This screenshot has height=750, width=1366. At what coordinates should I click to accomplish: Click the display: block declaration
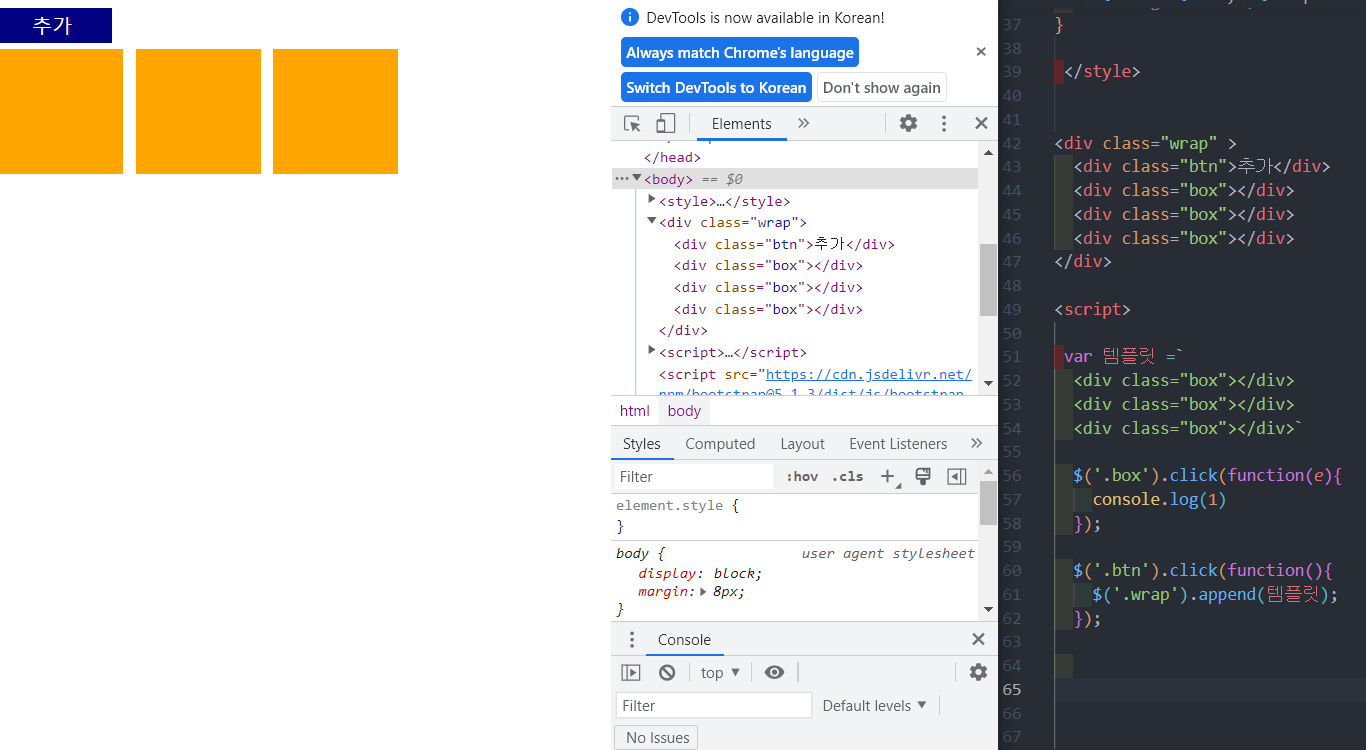pyautogui.click(x=700, y=573)
